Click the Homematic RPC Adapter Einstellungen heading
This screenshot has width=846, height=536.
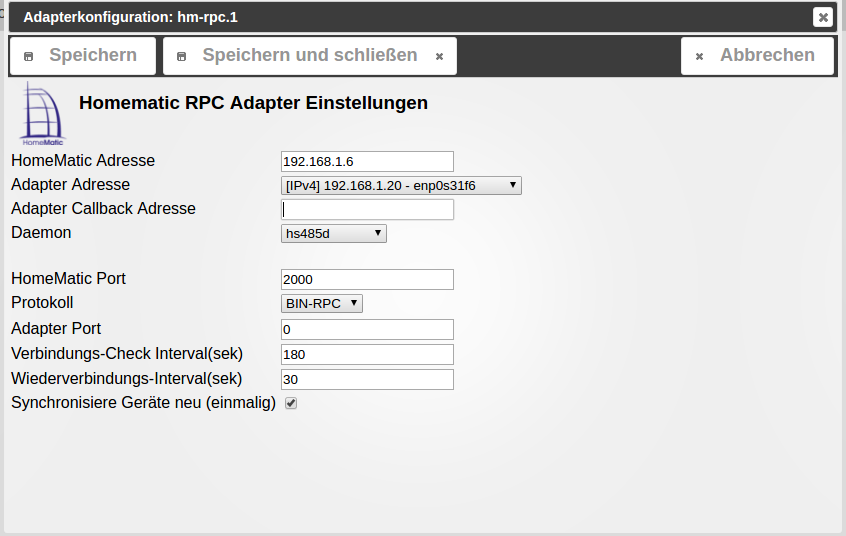[x=253, y=103]
